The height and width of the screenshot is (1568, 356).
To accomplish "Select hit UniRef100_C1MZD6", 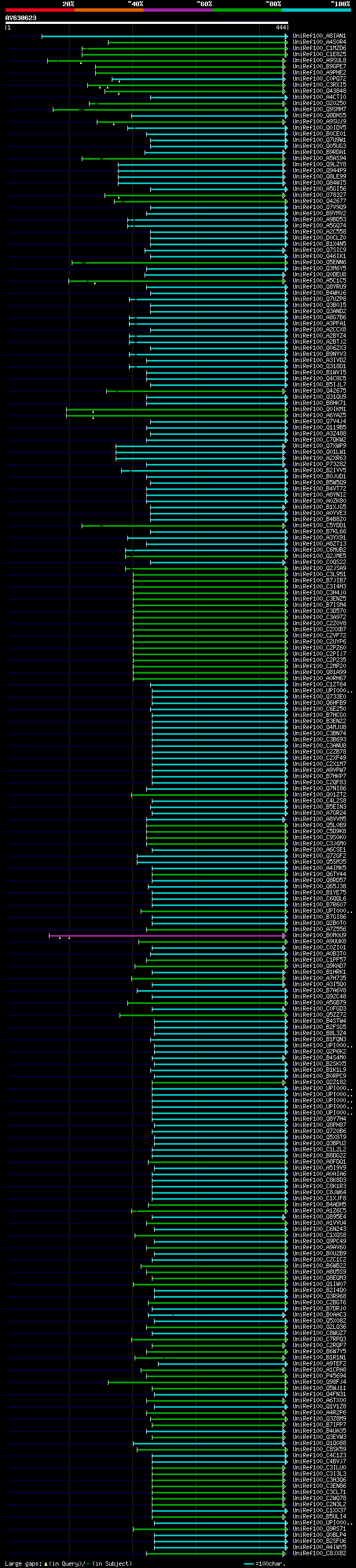I will tap(319, 48).
